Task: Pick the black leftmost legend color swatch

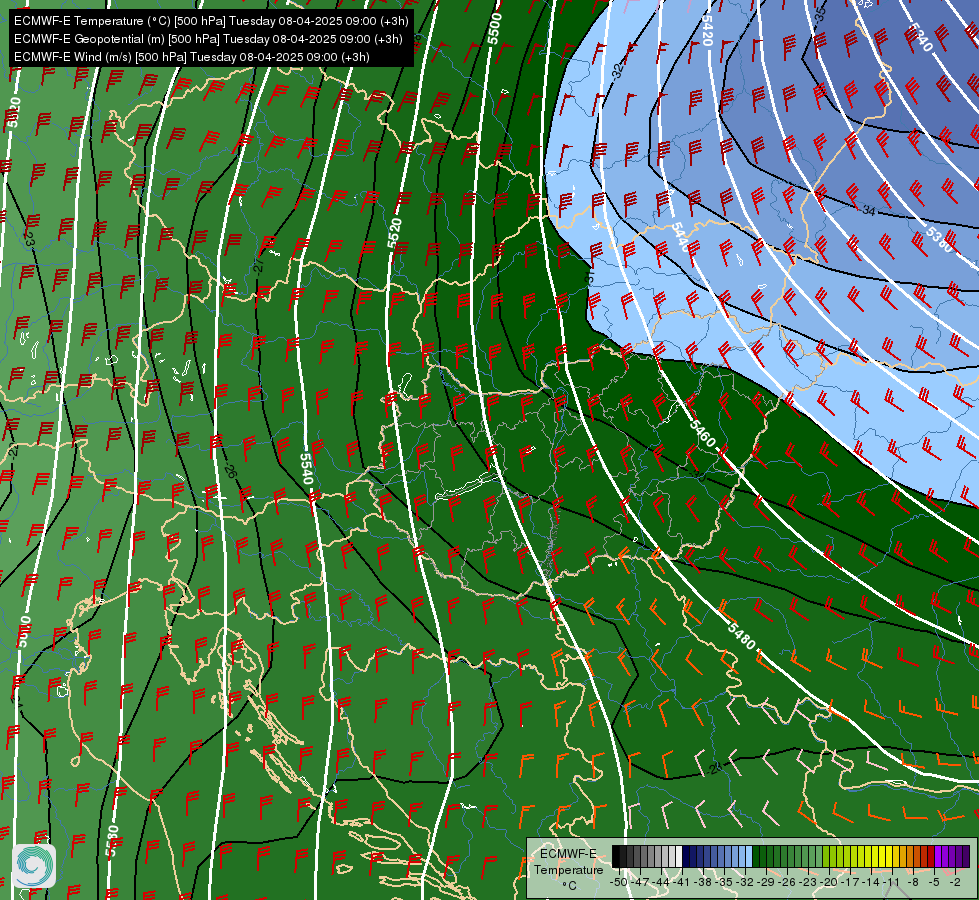Action: [616, 857]
